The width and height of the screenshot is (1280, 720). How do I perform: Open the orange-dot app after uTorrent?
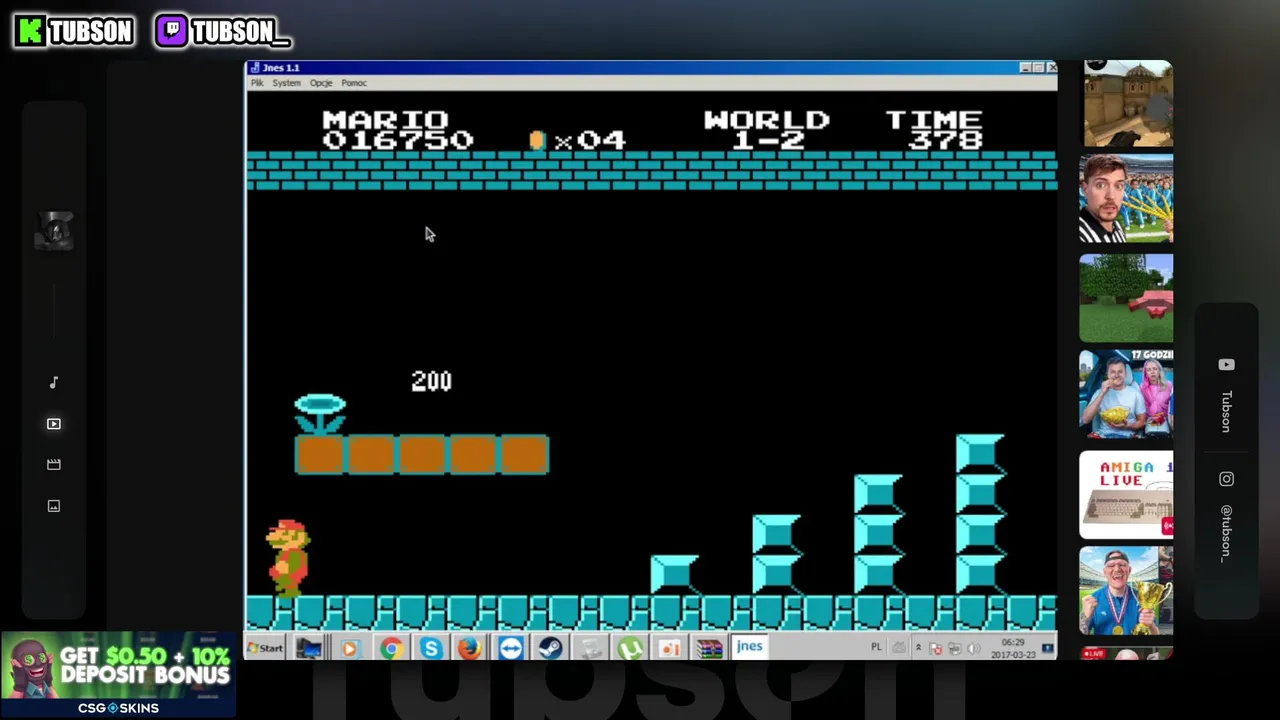670,648
